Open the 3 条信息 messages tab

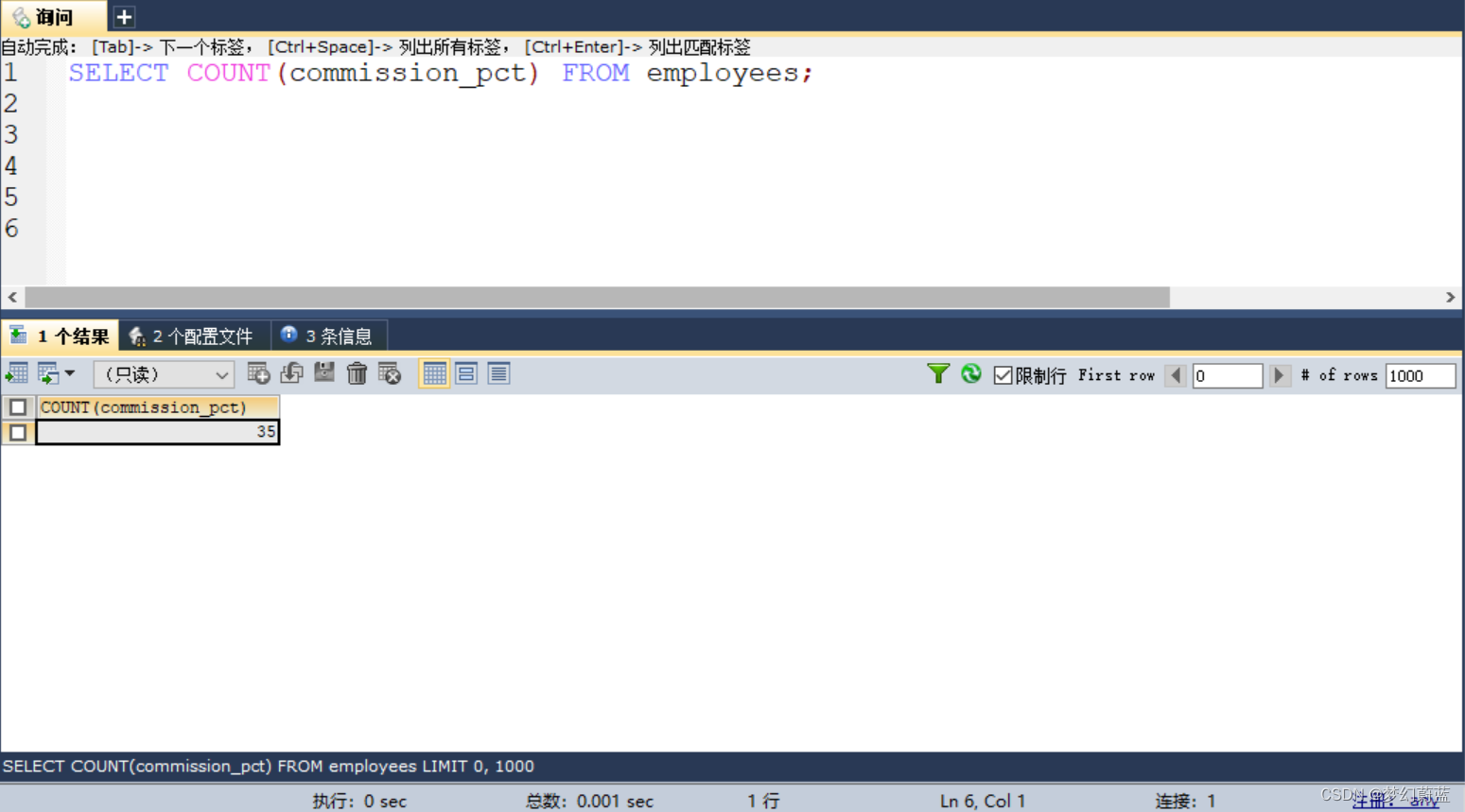pyautogui.click(x=329, y=336)
